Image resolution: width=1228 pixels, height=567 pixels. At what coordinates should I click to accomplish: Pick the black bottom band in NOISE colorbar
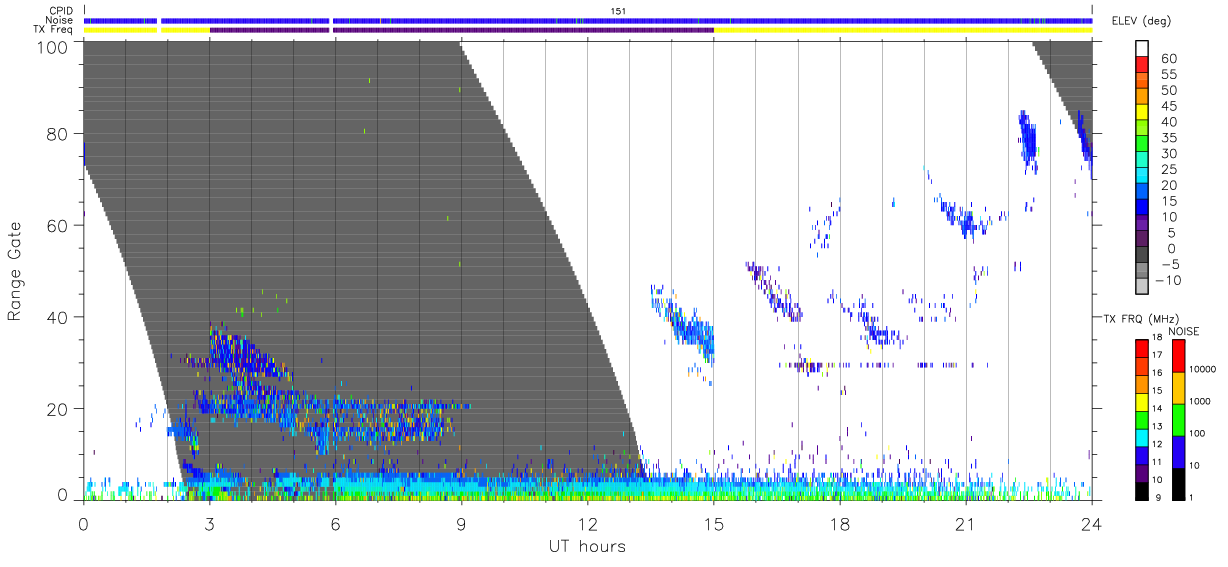coord(1178,483)
